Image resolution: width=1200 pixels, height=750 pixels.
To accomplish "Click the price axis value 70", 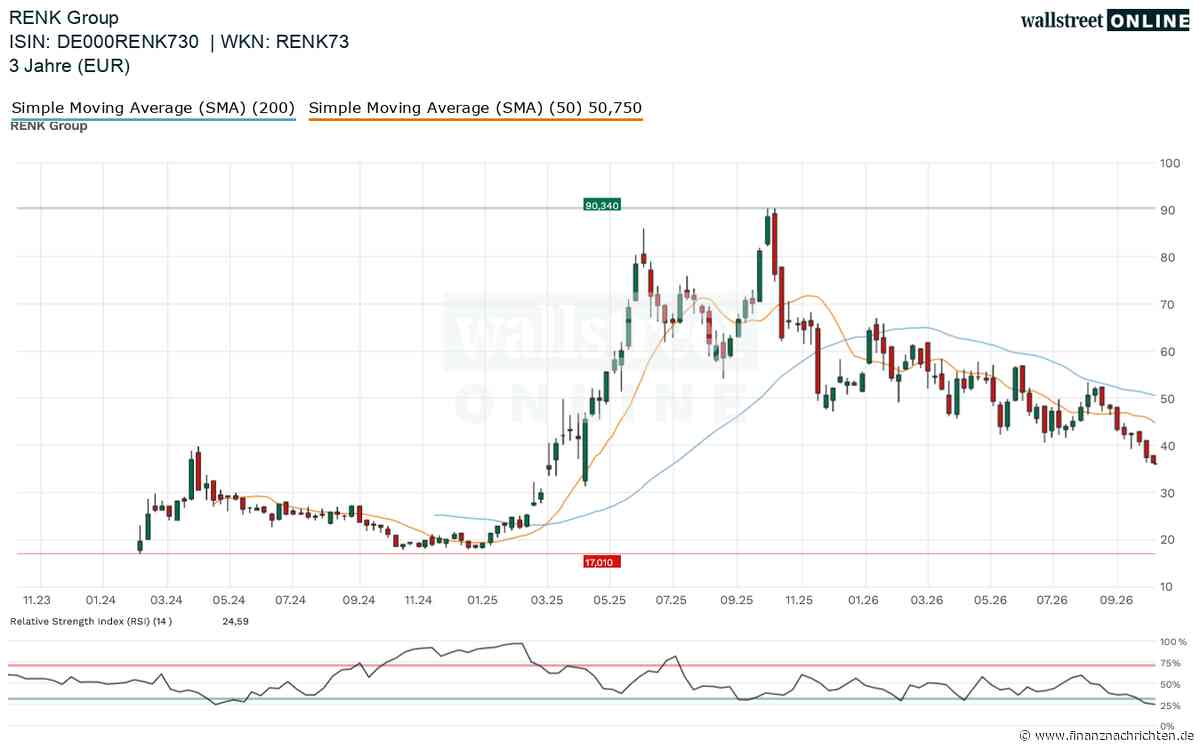I will point(1168,304).
